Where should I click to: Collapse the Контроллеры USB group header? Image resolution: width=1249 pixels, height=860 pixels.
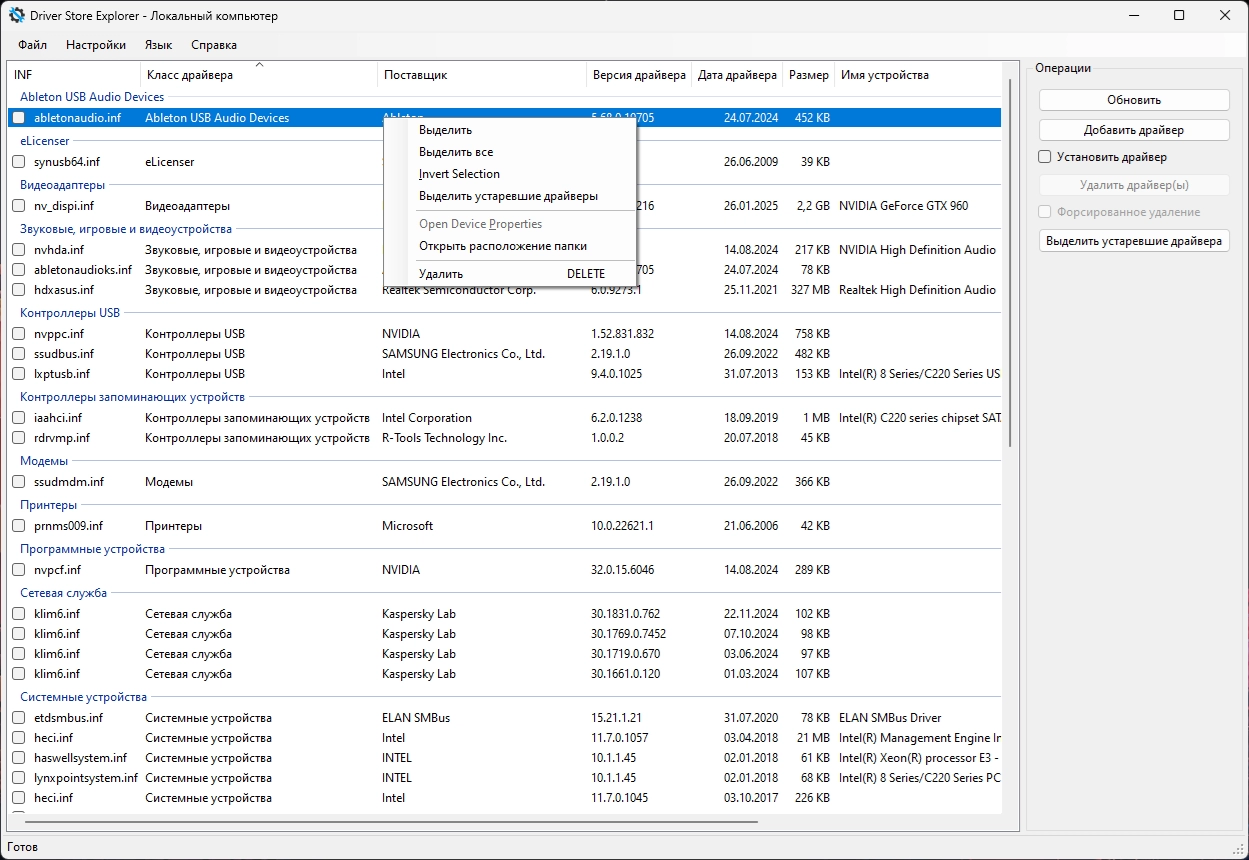(70, 313)
